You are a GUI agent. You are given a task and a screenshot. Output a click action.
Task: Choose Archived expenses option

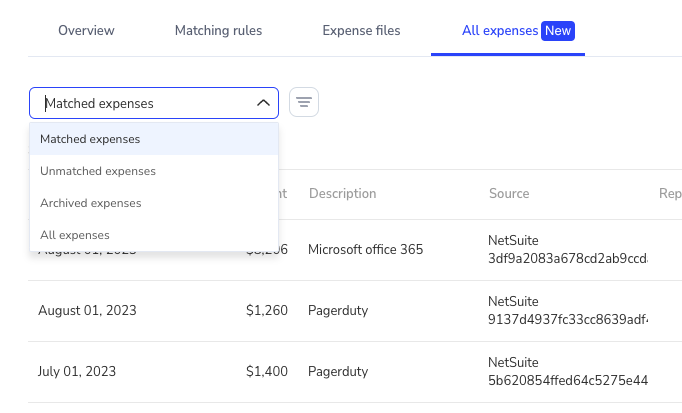(154, 203)
